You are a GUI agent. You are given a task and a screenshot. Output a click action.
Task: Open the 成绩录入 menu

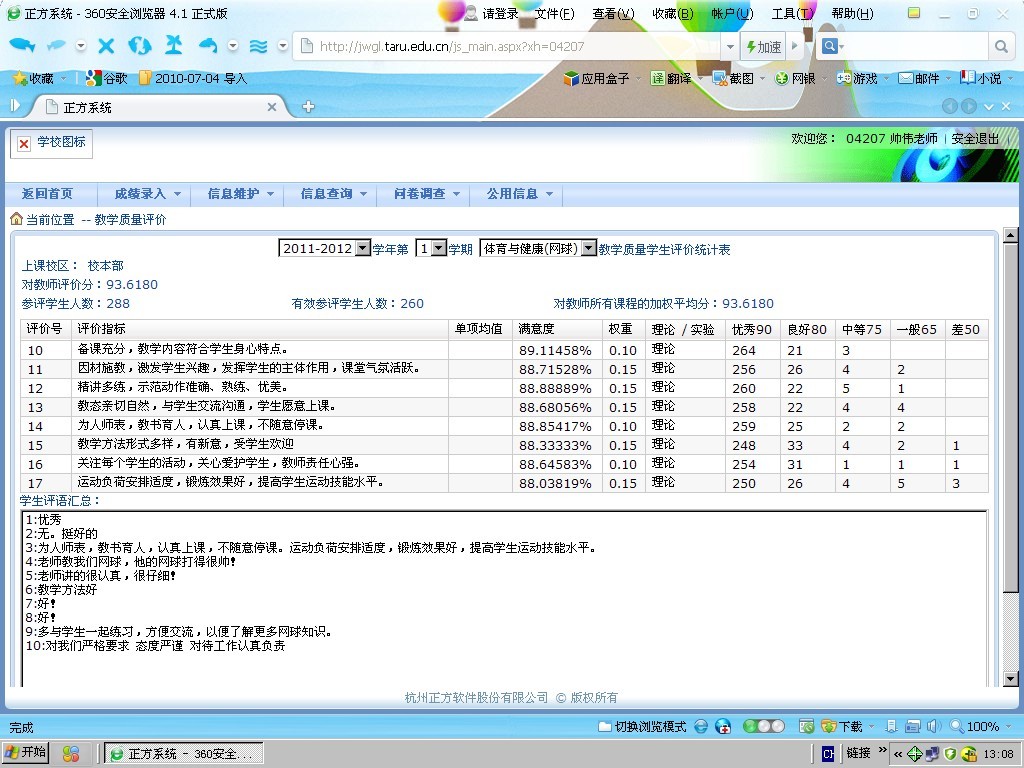[x=147, y=194]
